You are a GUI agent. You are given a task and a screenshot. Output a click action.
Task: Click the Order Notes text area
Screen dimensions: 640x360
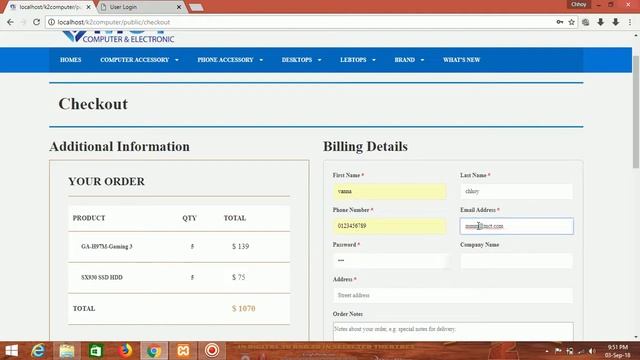453,331
